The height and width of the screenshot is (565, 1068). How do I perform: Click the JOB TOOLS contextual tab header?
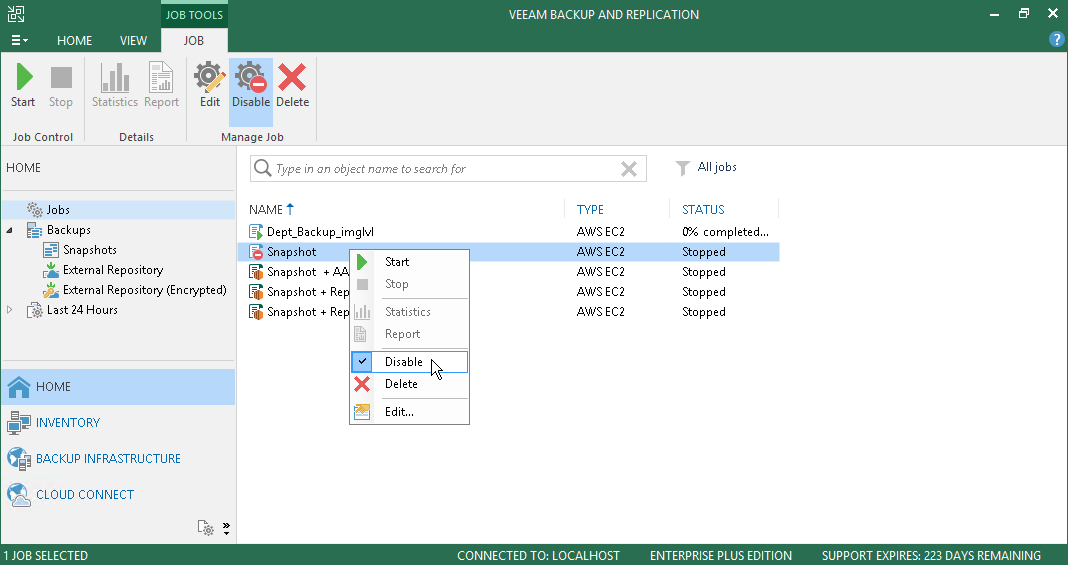coord(194,14)
